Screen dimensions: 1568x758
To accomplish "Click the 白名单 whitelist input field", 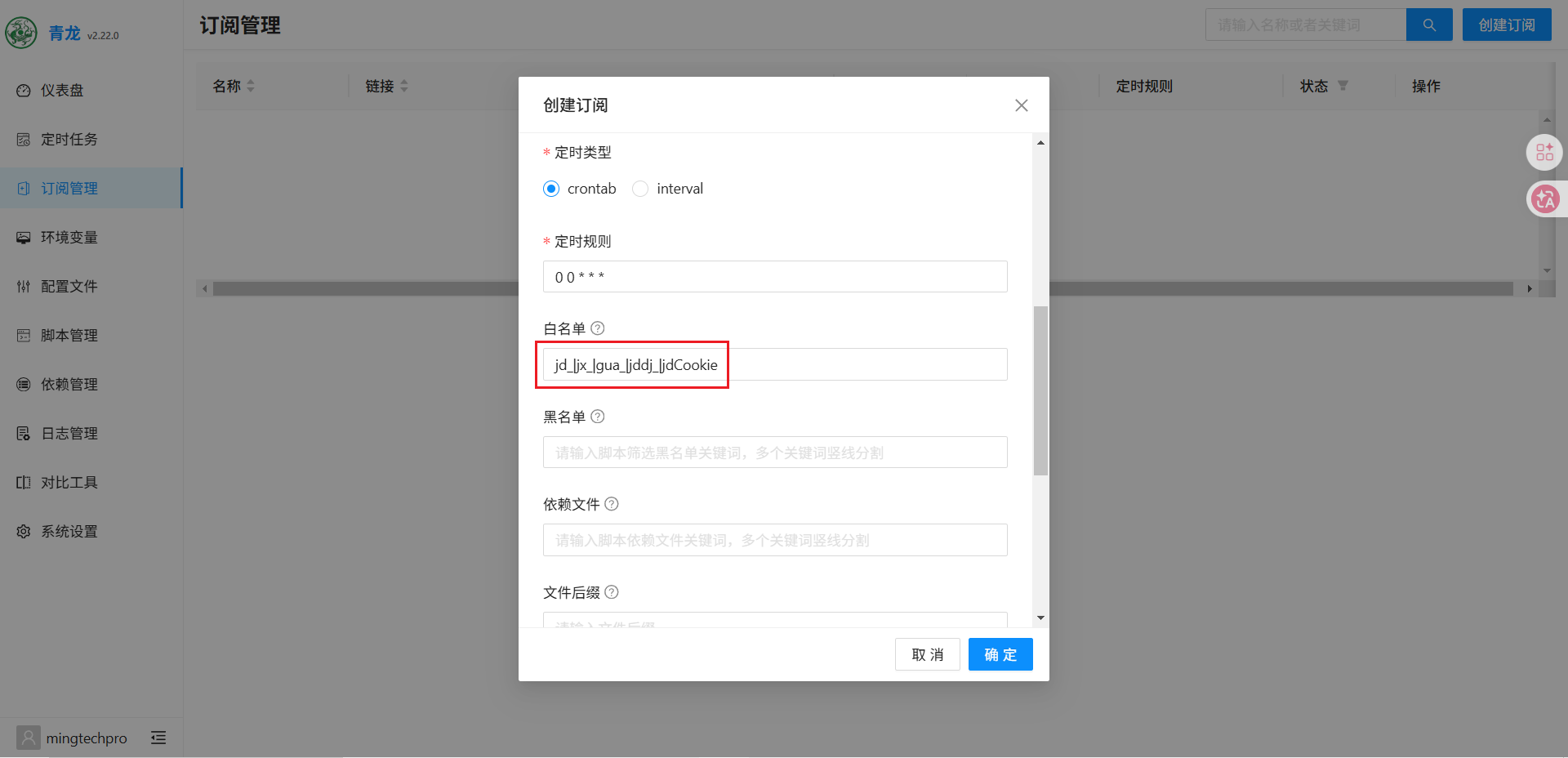I will (775, 364).
